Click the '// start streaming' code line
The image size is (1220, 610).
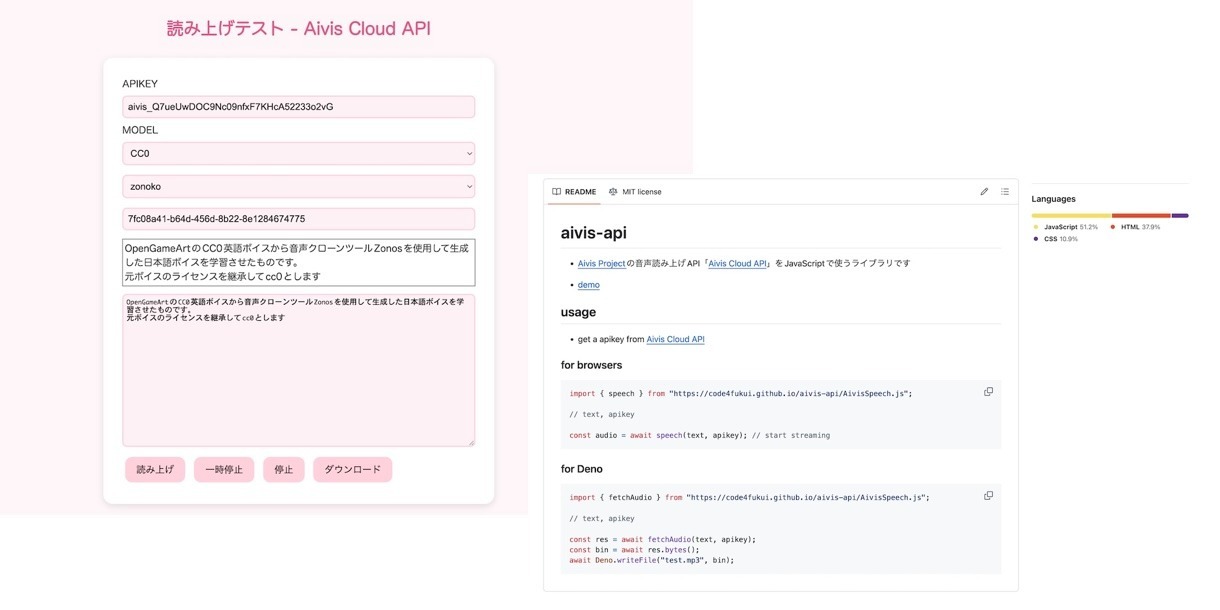700,436
